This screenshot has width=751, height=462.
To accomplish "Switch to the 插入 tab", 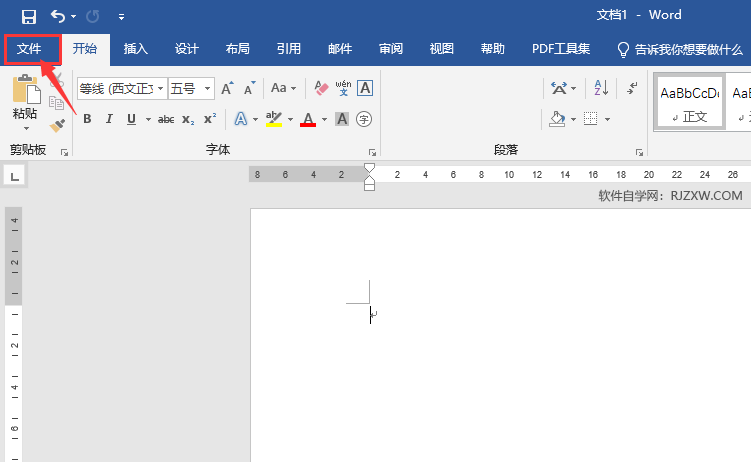I will pyautogui.click(x=136, y=49).
